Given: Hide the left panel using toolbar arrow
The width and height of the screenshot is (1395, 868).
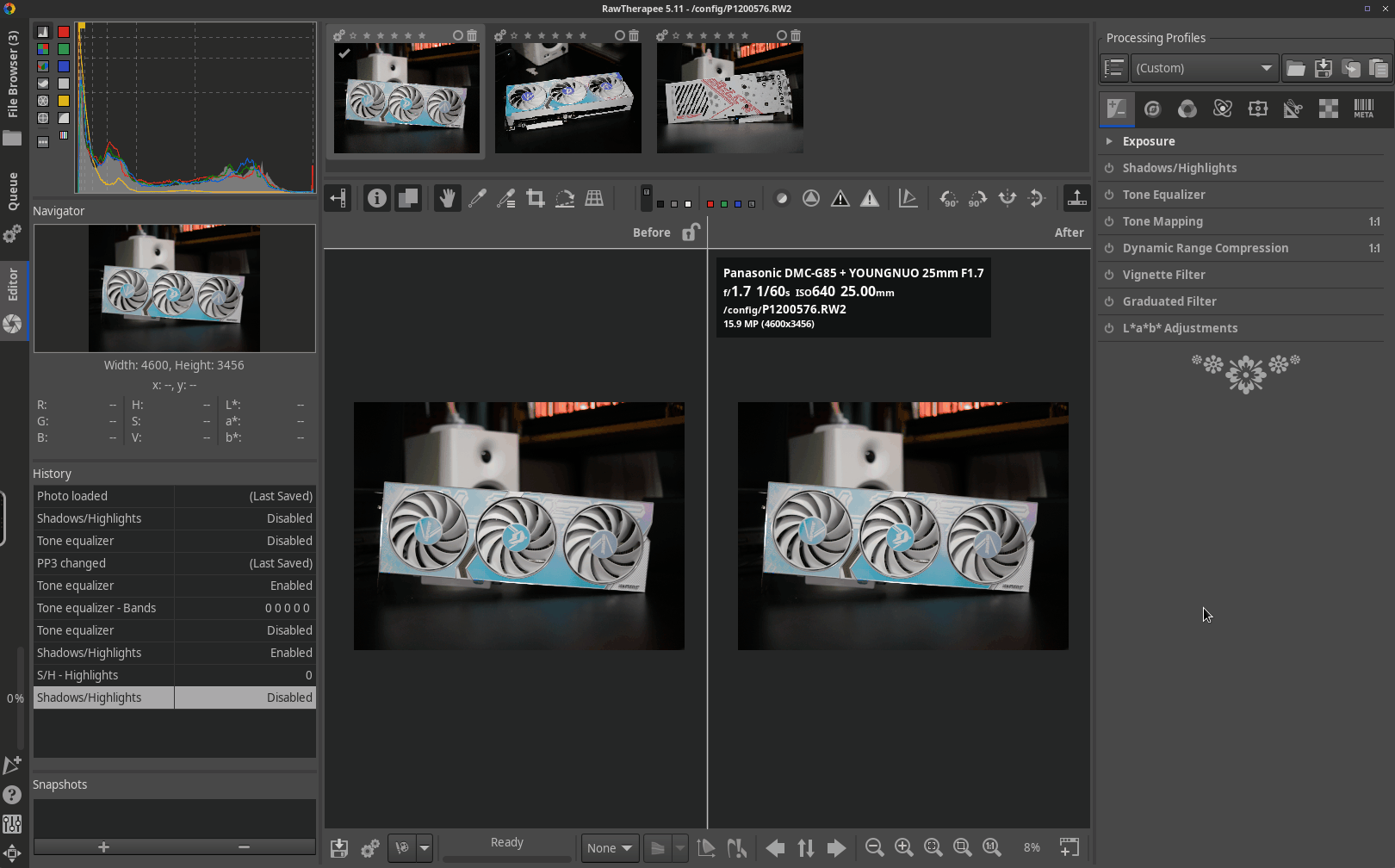Looking at the screenshot, I should [x=338, y=198].
